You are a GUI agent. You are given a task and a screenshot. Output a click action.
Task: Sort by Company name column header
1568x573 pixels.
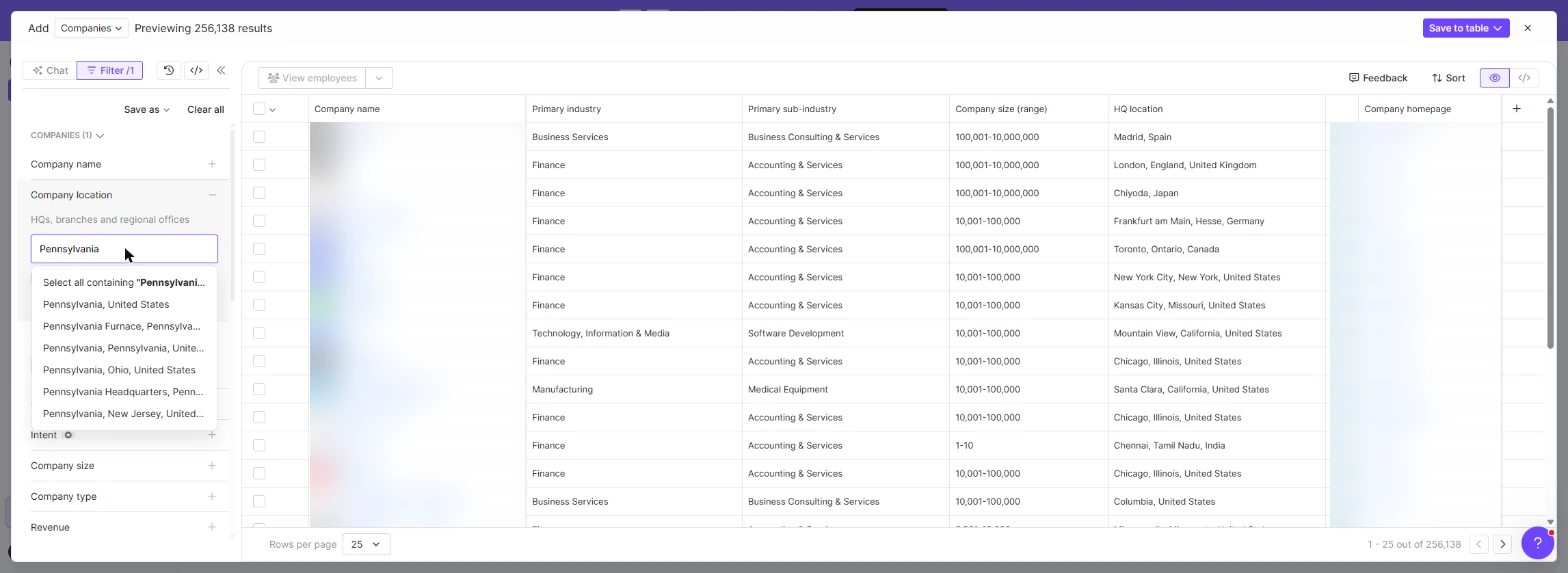(417, 109)
